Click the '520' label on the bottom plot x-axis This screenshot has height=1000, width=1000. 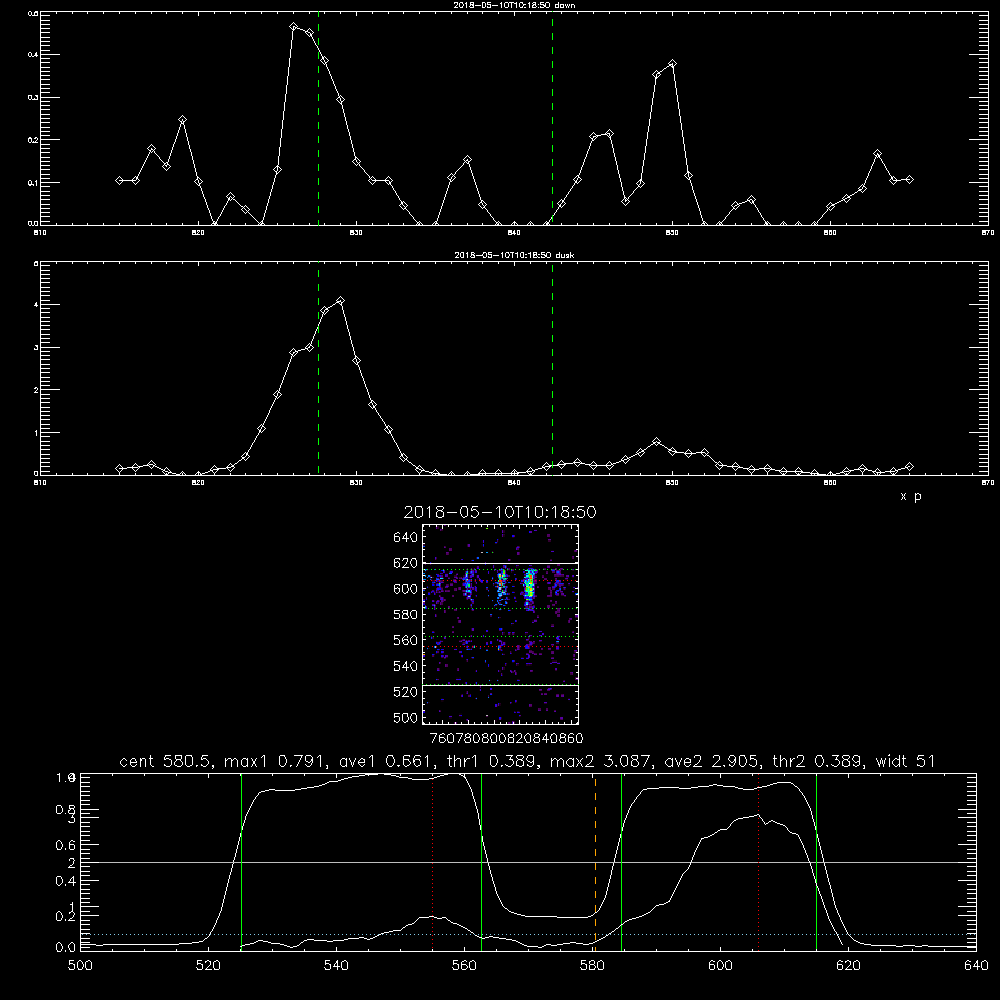click(x=208, y=966)
